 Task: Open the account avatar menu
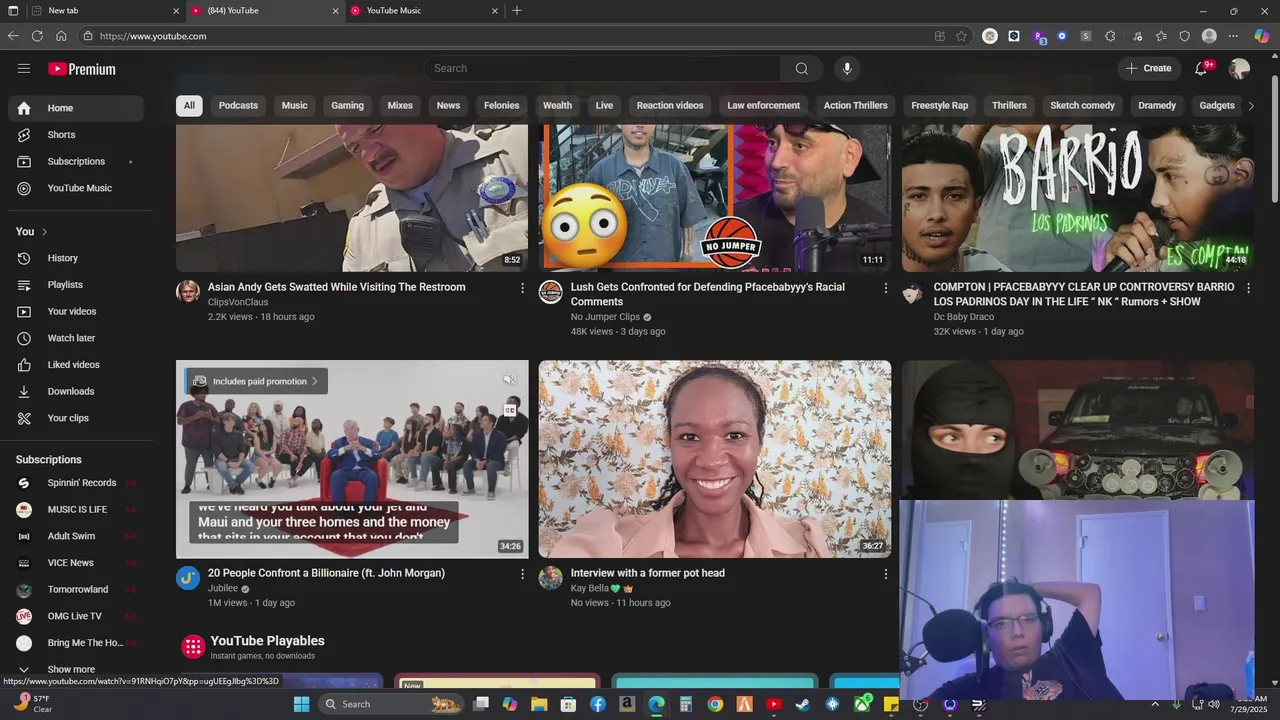(x=1240, y=68)
